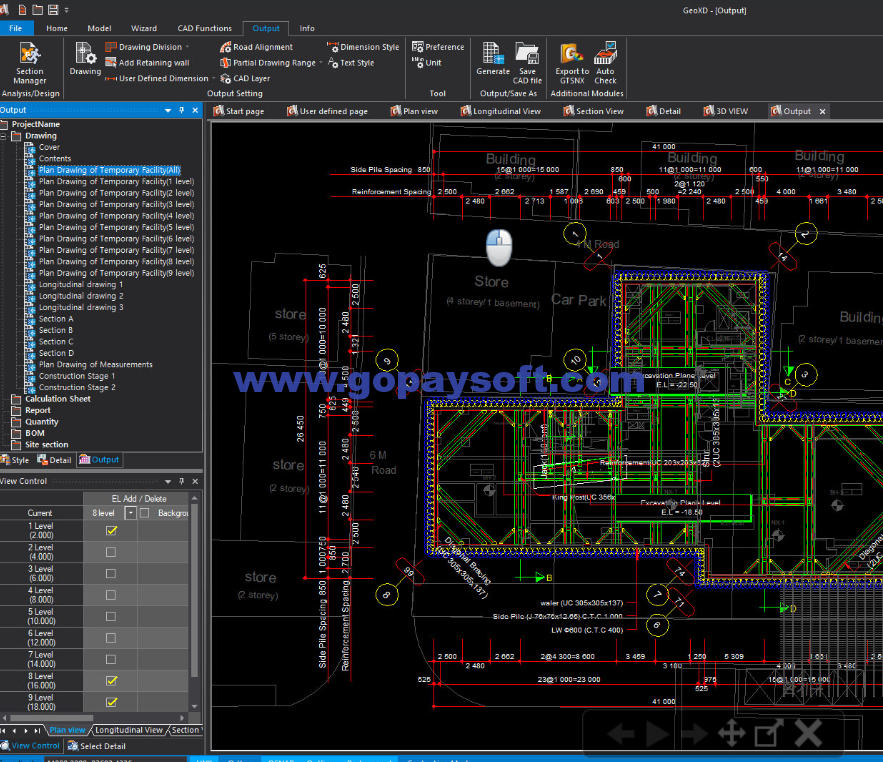Viewport: 883px width, 762px height.
Task: Click the play arrow overlay icon
Action: [x=658, y=734]
